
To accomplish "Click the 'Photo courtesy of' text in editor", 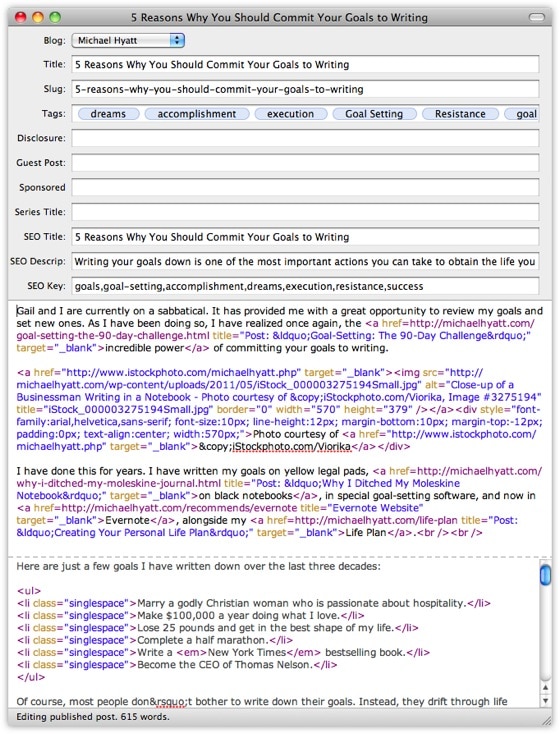I will click(x=295, y=434).
